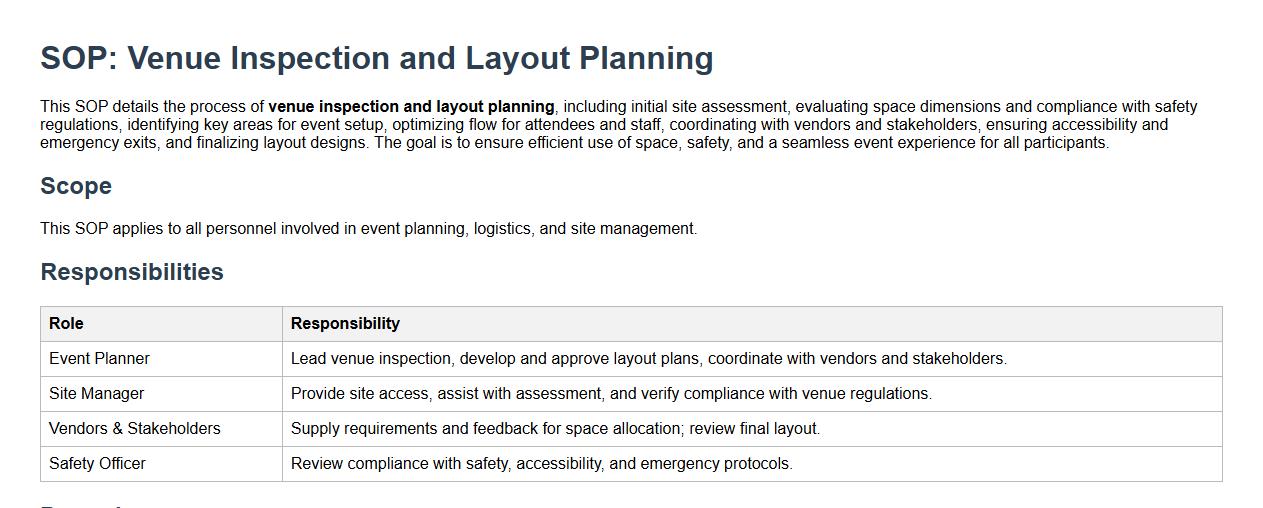Click the 'Provide site access' responsibility cell
The width and height of the screenshot is (1263, 508).
(611, 394)
